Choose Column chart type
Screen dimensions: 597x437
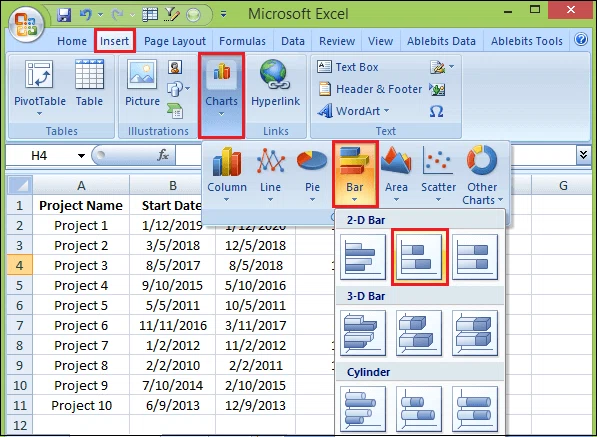pyautogui.click(x=227, y=174)
